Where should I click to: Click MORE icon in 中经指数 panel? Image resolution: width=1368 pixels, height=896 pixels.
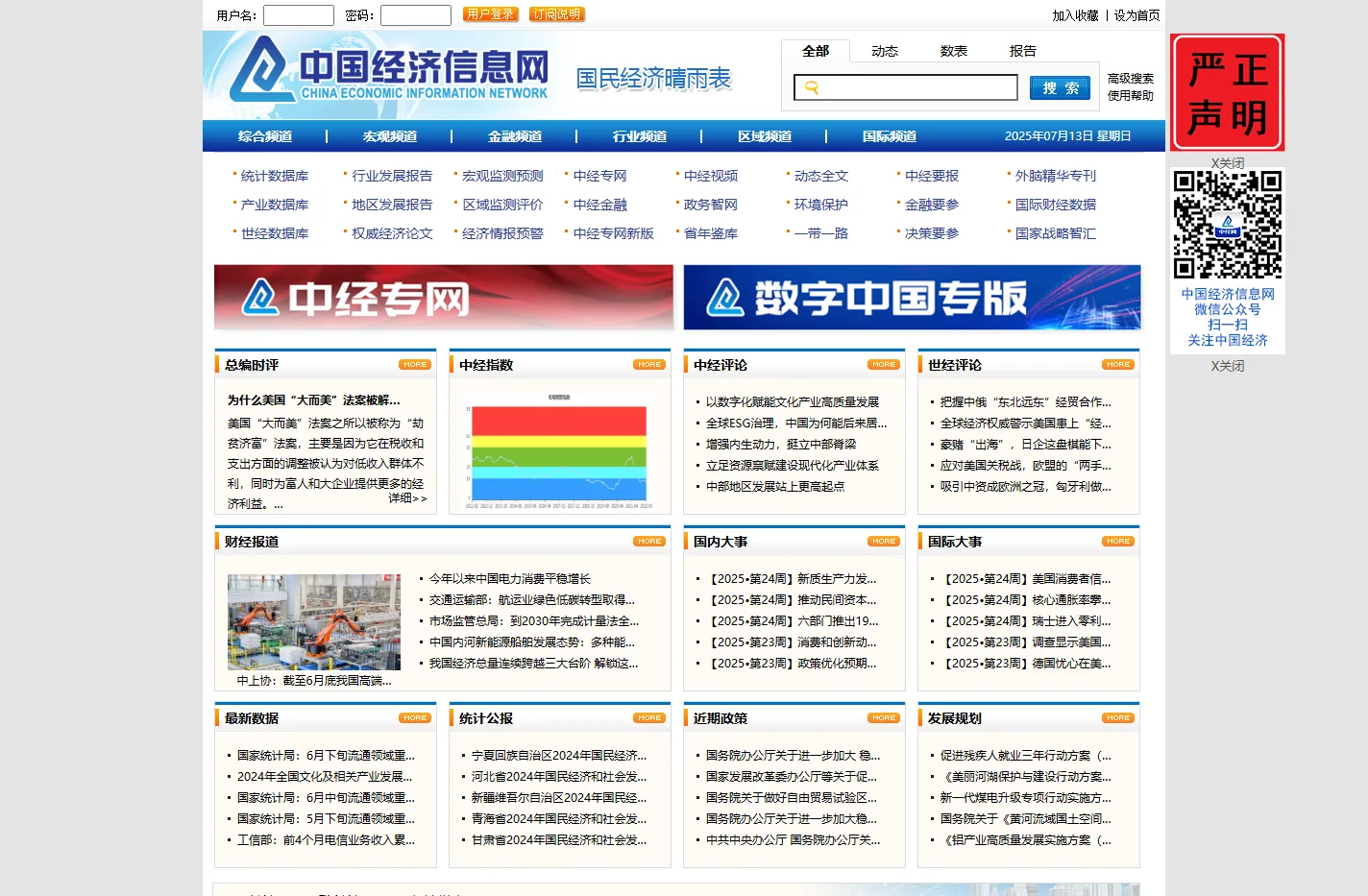click(x=649, y=365)
